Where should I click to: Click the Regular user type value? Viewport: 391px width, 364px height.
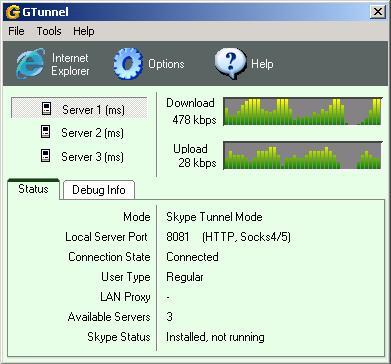click(185, 277)
